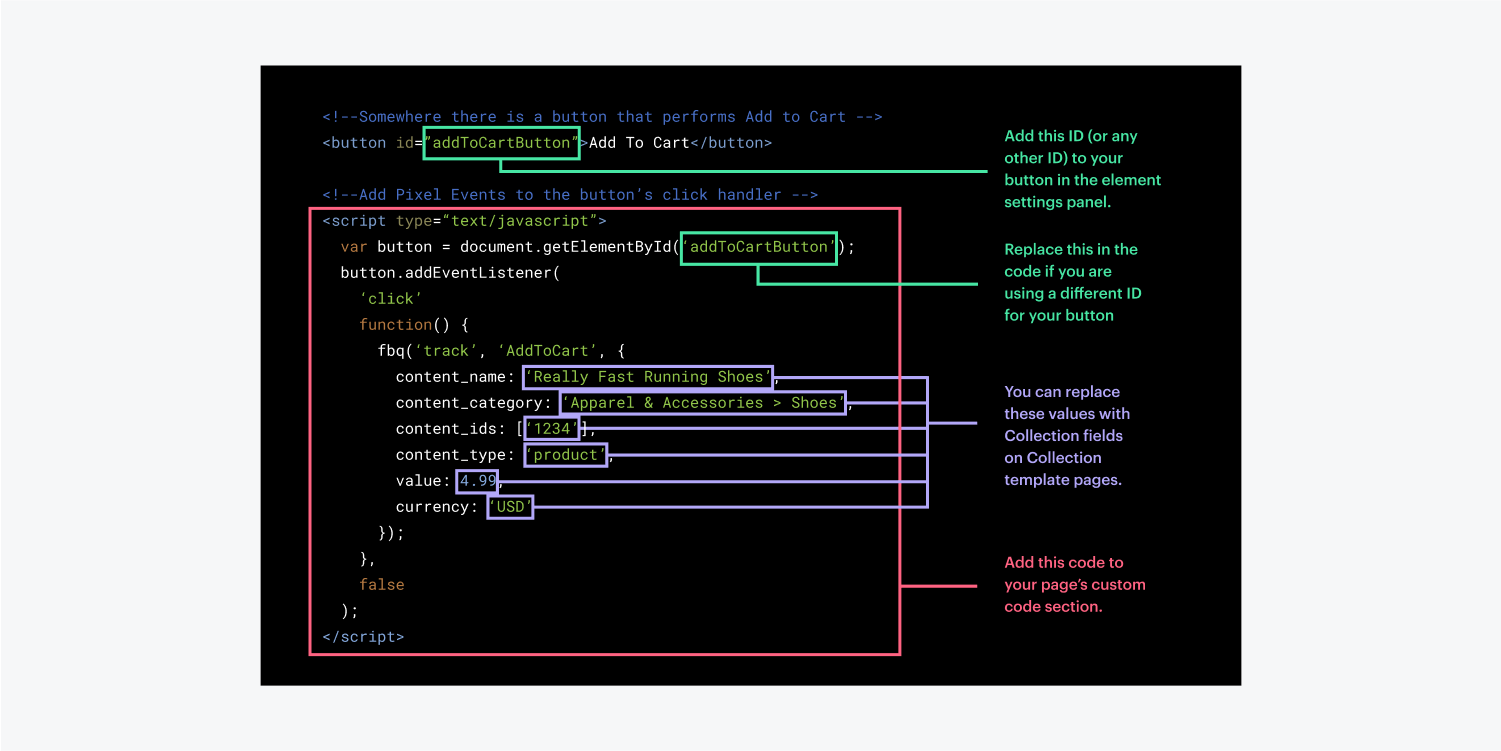Click the function() { line
This screenshot has width=1501, height=751.
coord(414,325)
